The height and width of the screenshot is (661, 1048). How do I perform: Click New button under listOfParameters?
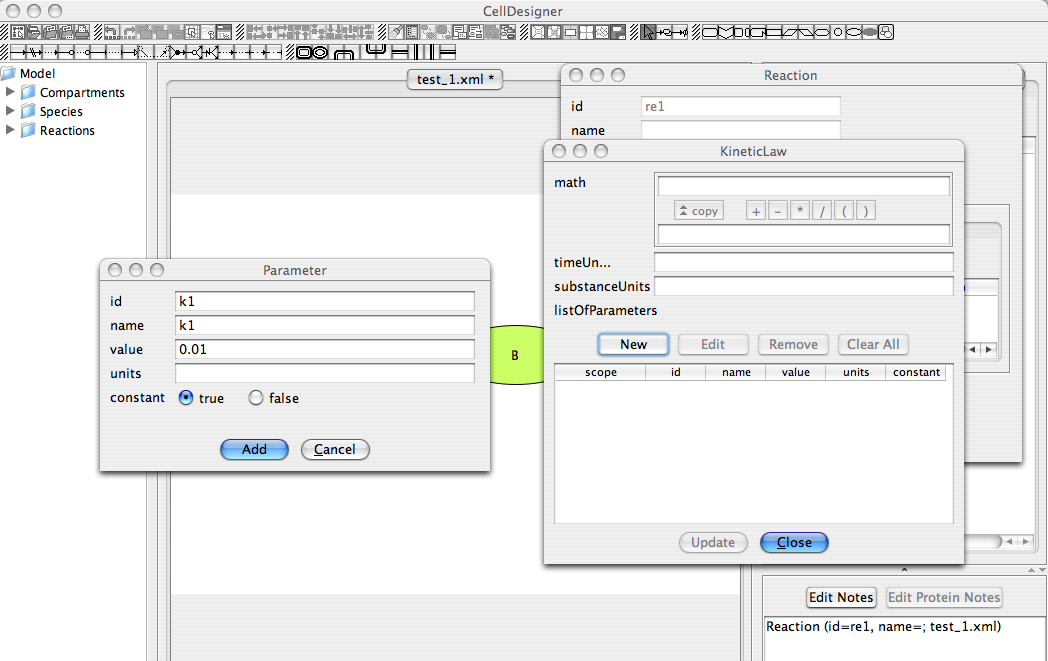[633, 344]
